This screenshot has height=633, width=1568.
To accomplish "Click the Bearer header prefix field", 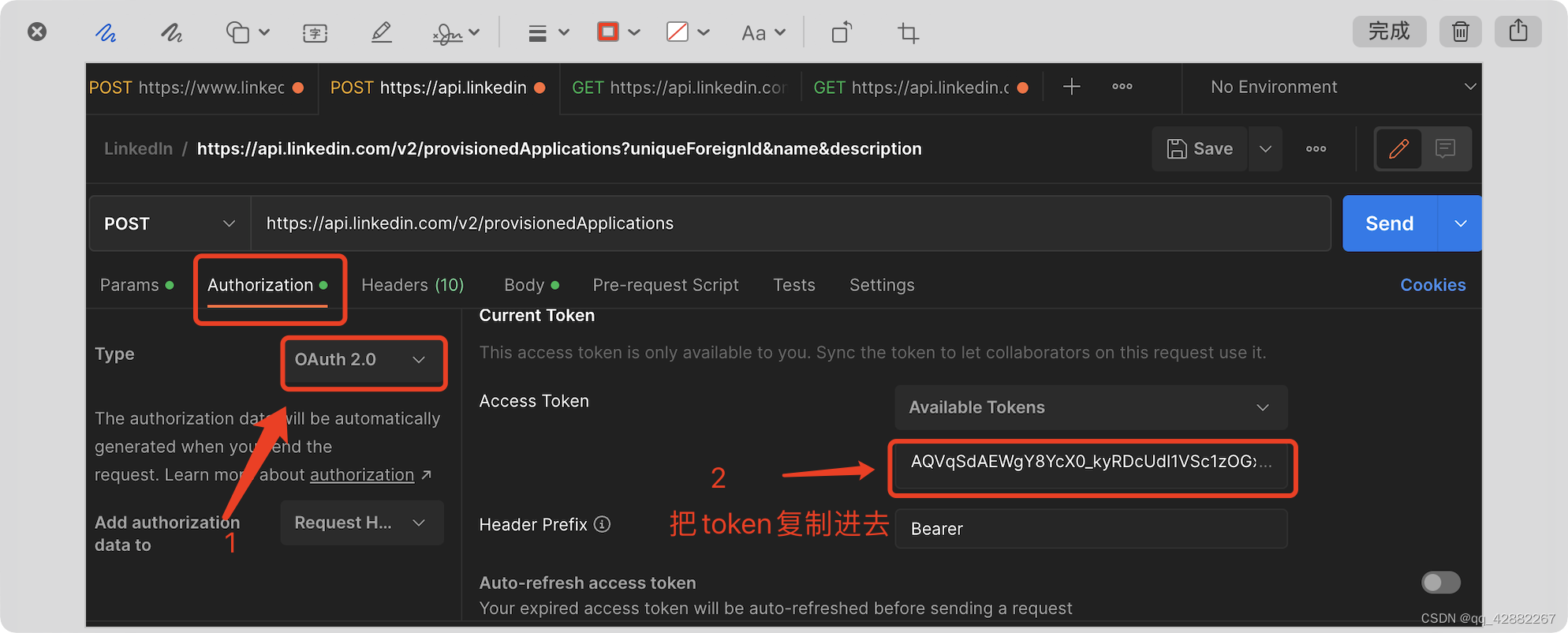I will tap(1091, 529).
